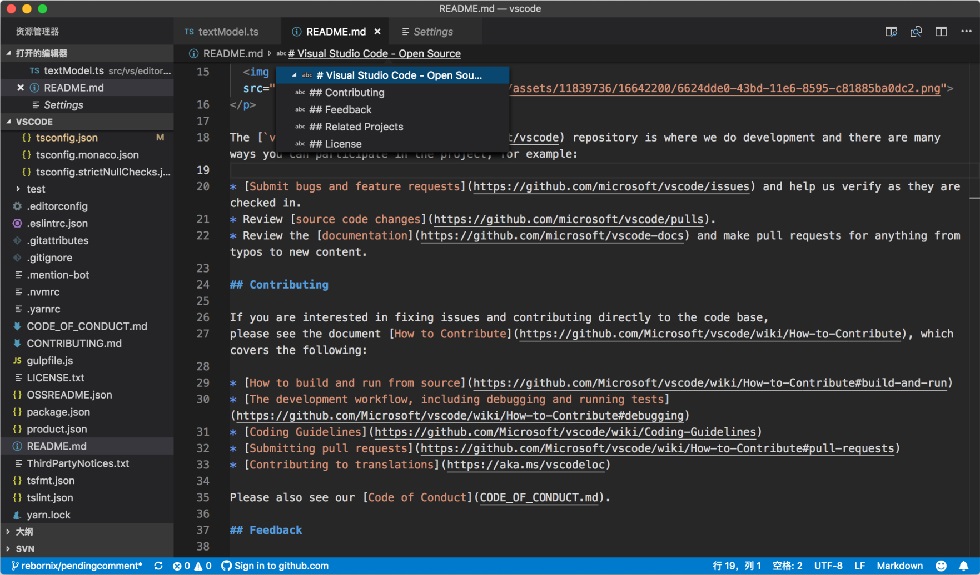The height and width of the screenshot is (575, 980).
Task: Close the README.md tab
Action: 378,31
